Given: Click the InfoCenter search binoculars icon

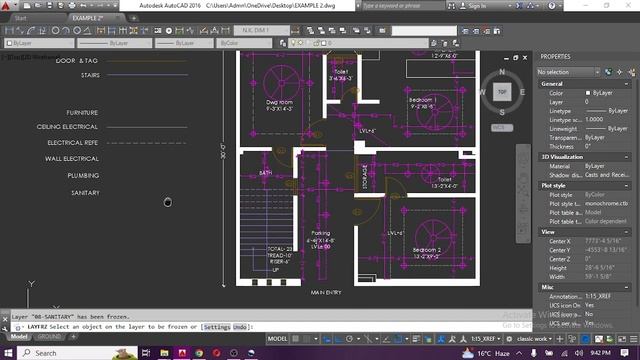Looking at the screenshot, I should (x=451, y=6).
